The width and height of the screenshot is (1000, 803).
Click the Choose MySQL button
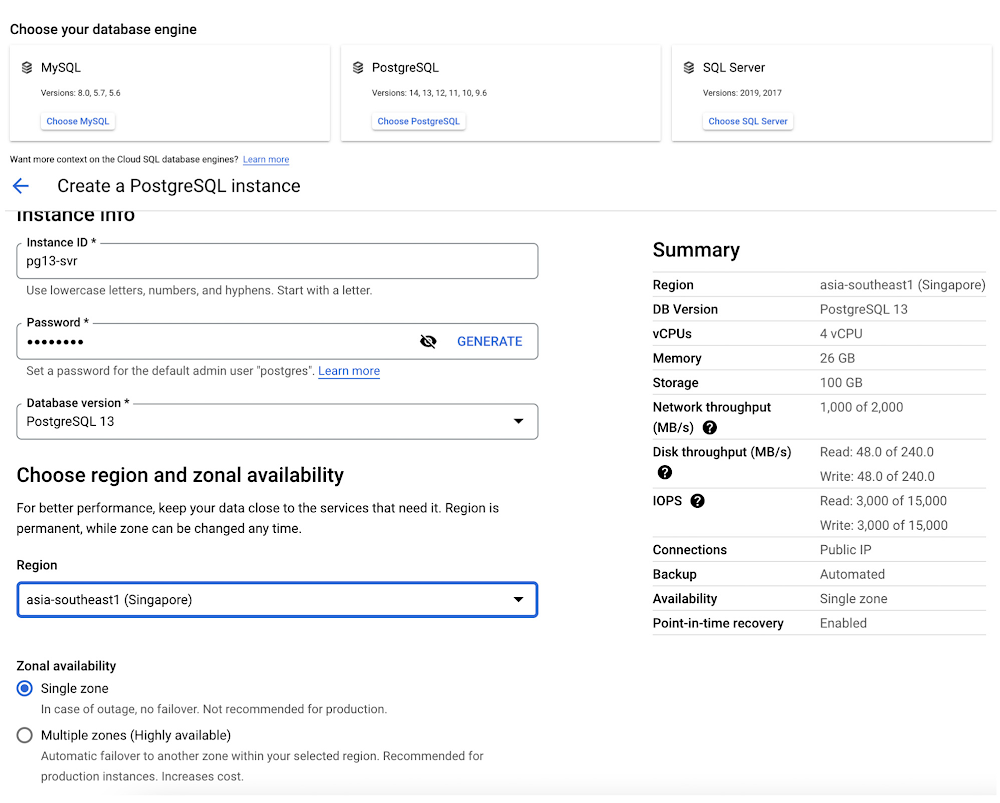[x=78, y=121]
